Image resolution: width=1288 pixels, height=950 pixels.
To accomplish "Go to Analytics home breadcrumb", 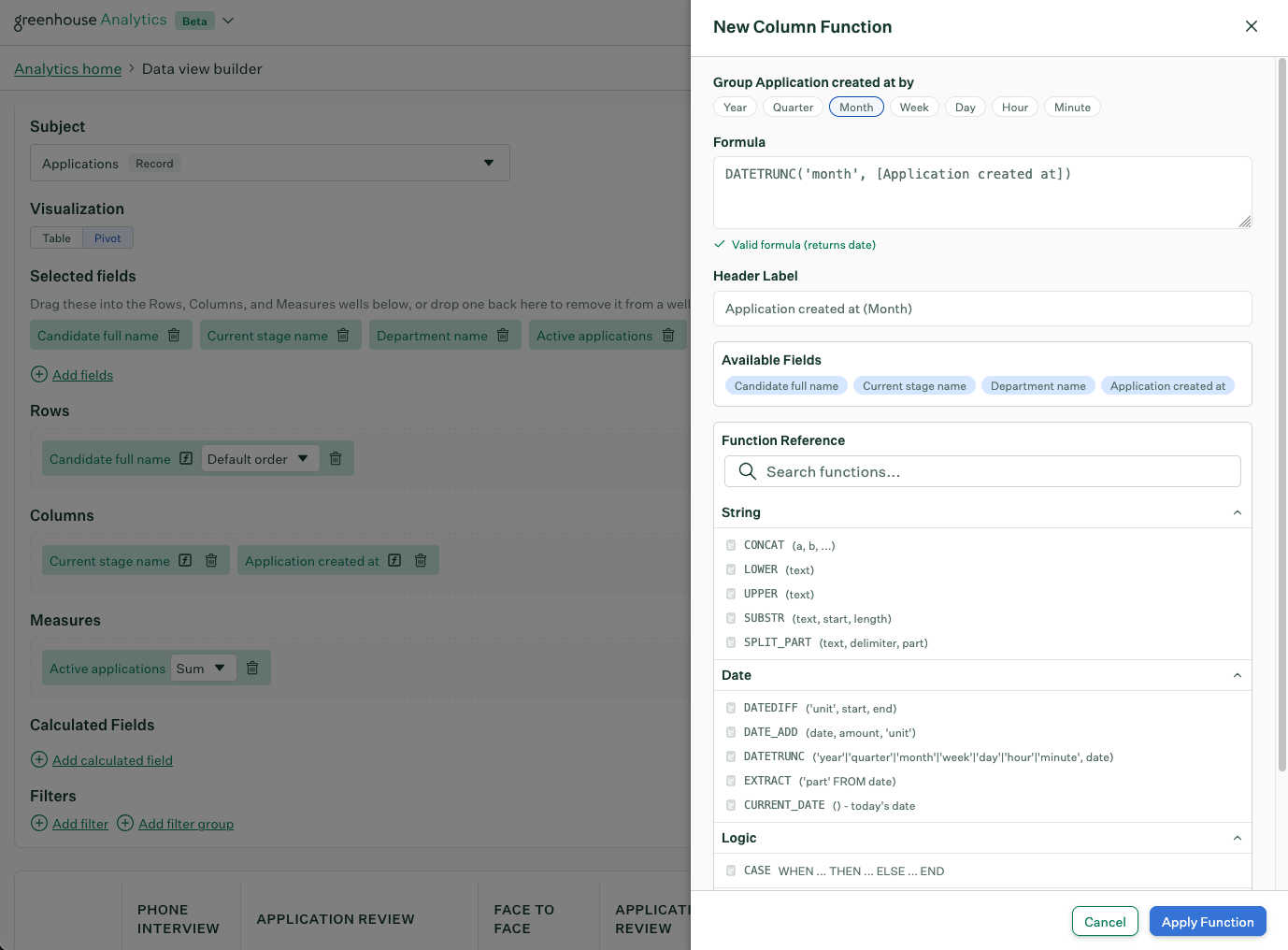I will tap(68, 68).
